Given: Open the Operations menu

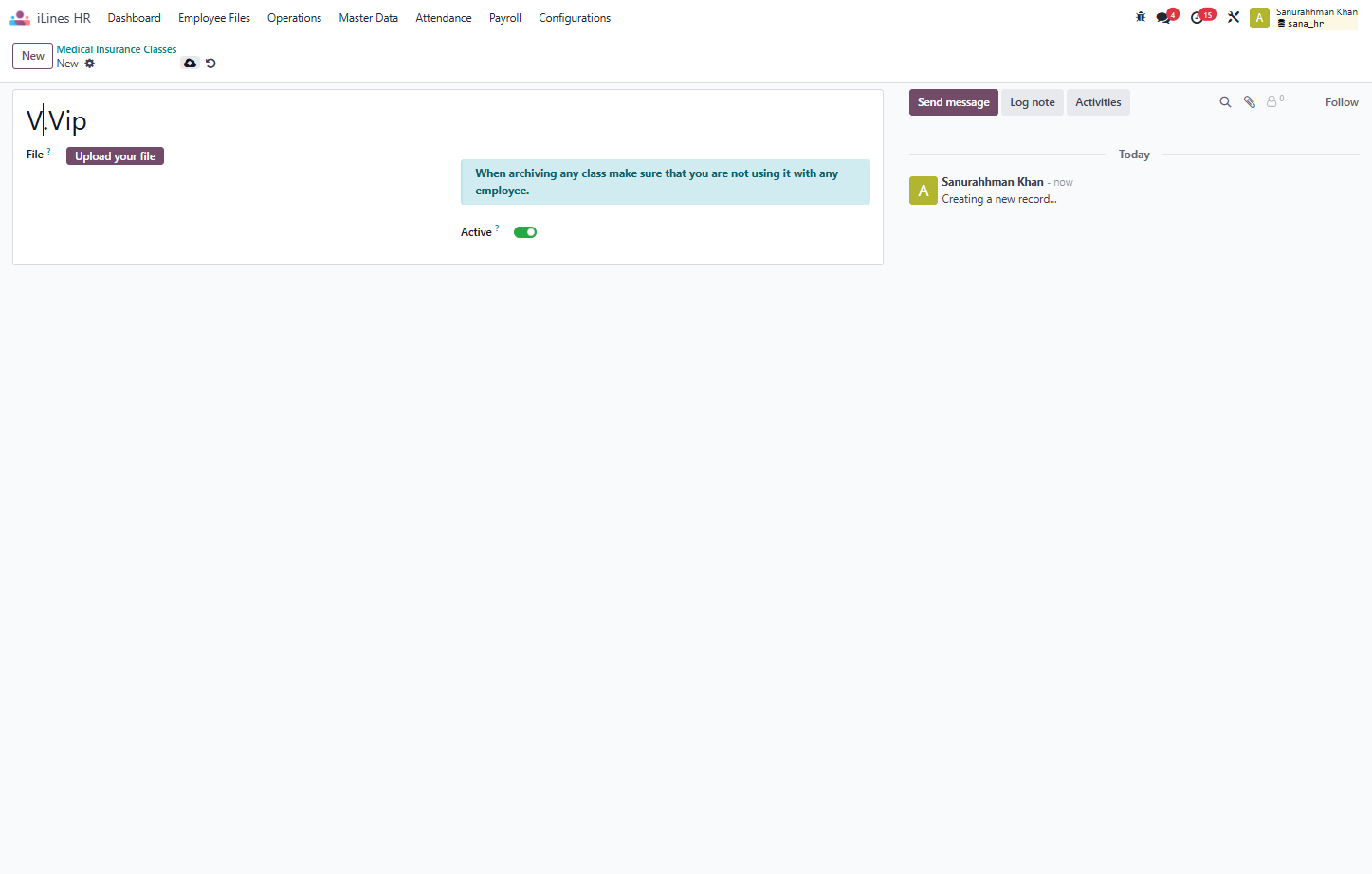Looking at the screenshot, I should [294, 18].
